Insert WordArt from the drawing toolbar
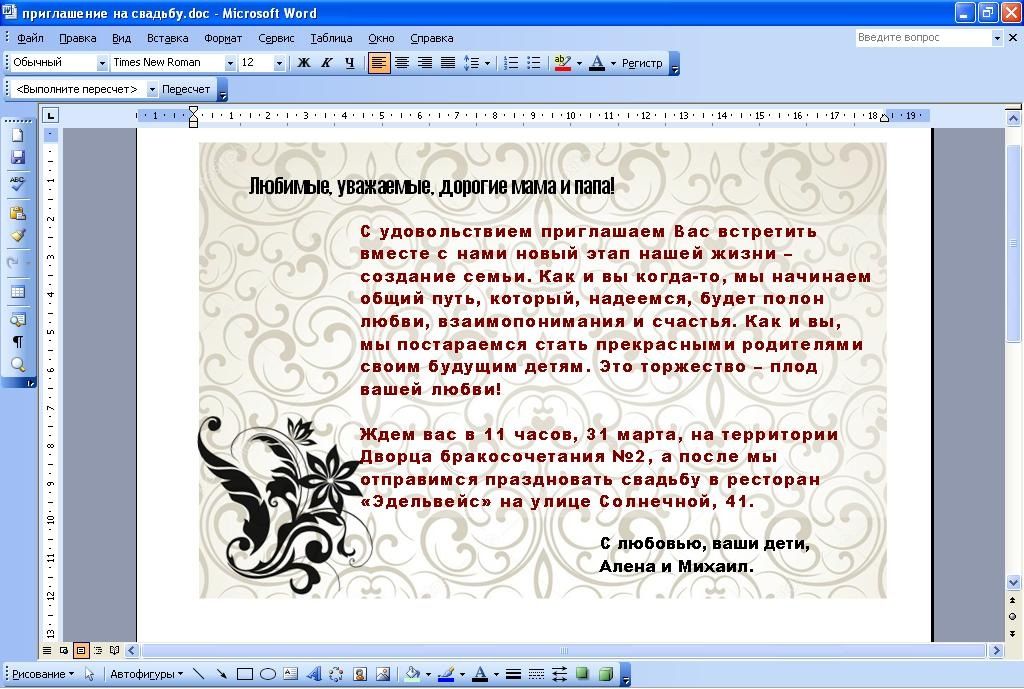1024x689 pixels. pyautogui.click(x=313, y=674)
